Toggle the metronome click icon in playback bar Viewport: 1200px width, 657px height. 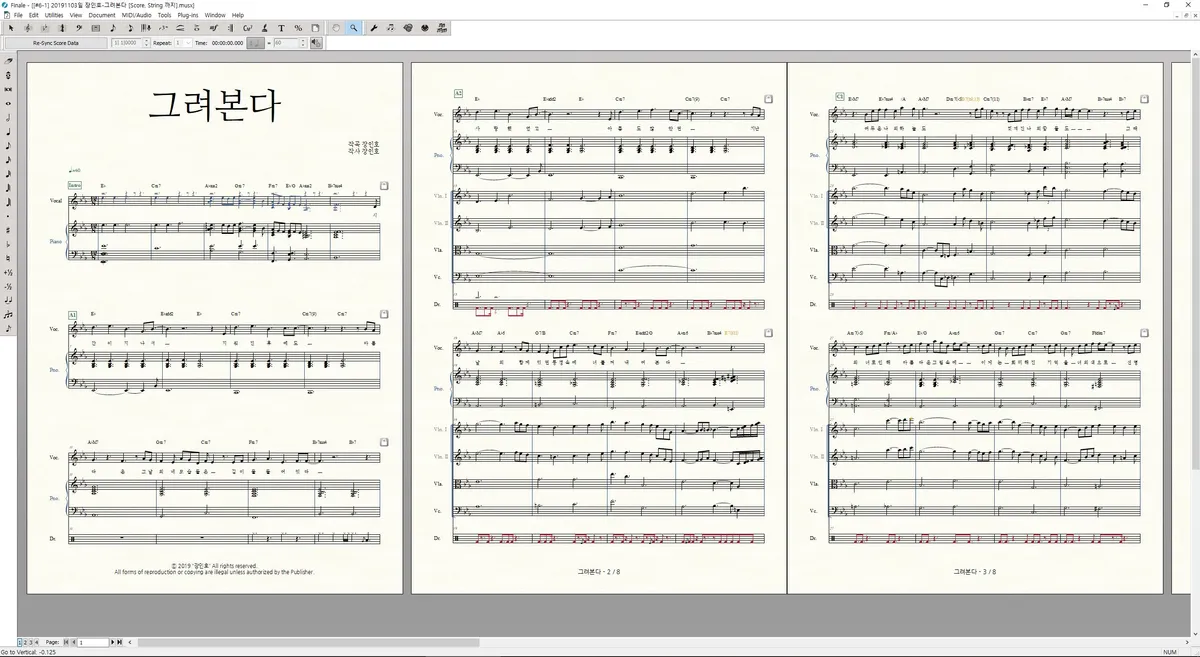(316, 43)
